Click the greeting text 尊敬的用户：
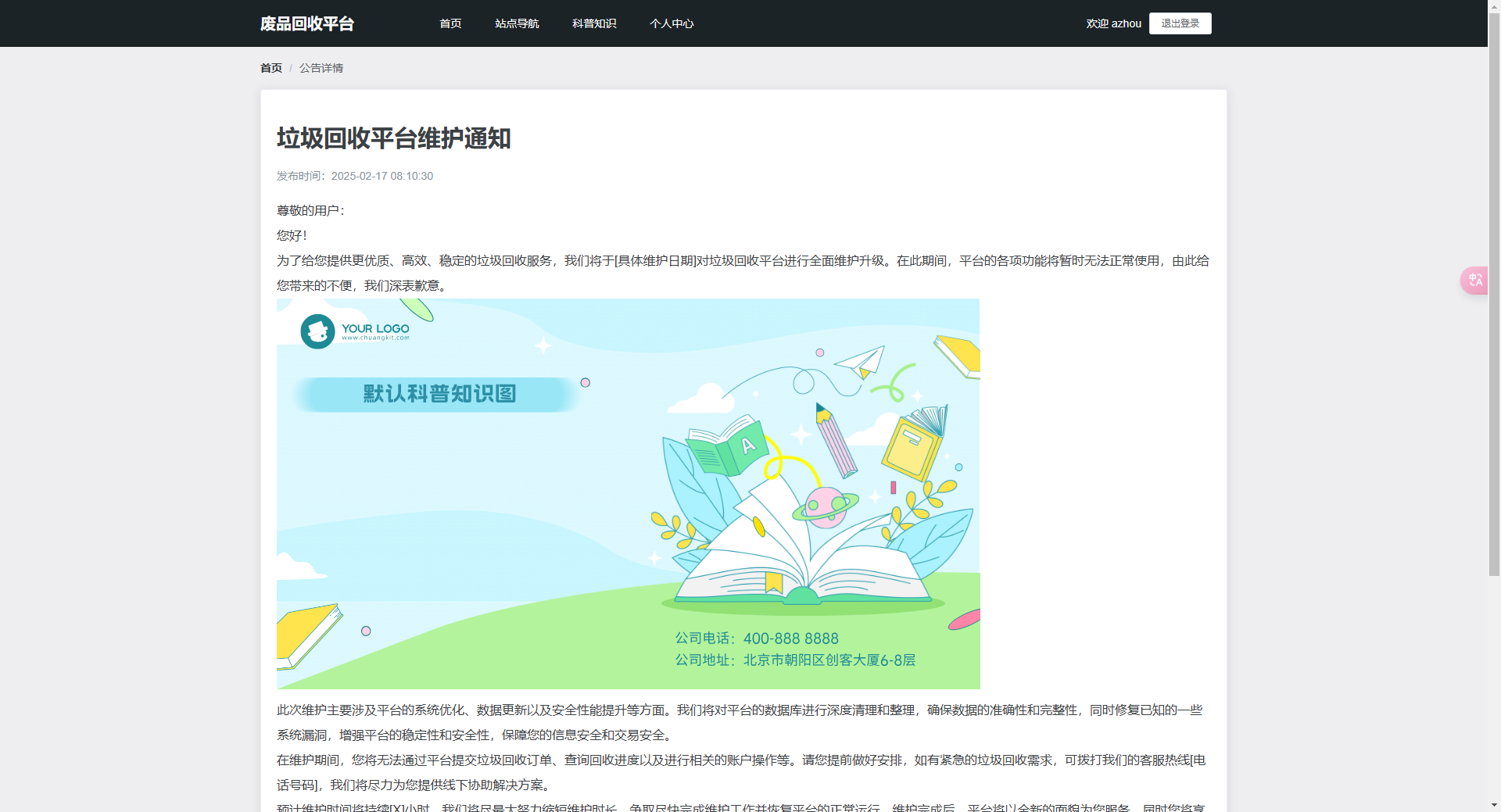Viewport: 1501px width, 812px height. pyautogui.click(x=311, y=210)
